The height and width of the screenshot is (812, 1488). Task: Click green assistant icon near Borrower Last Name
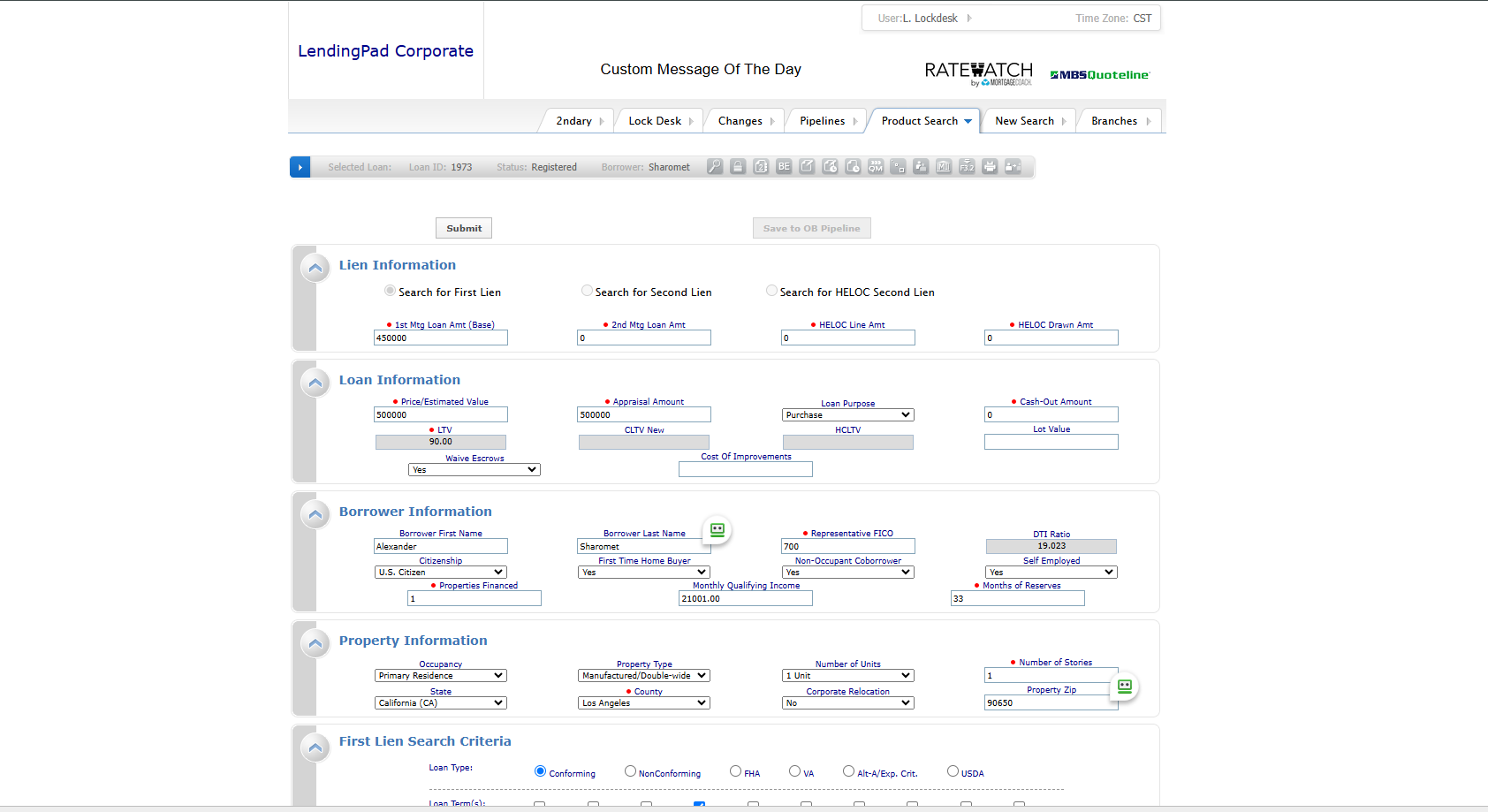click(x=717, y=530)
